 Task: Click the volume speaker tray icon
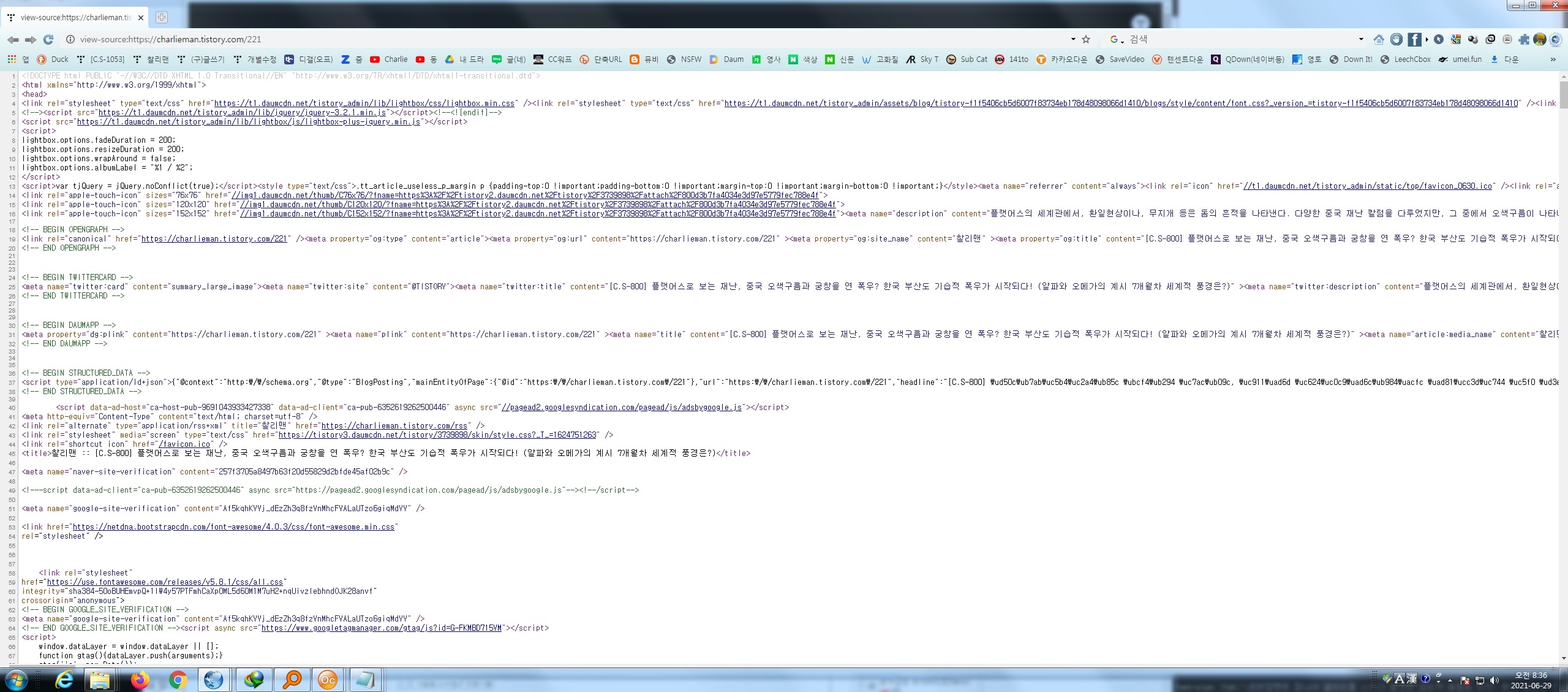point(1494,680)
